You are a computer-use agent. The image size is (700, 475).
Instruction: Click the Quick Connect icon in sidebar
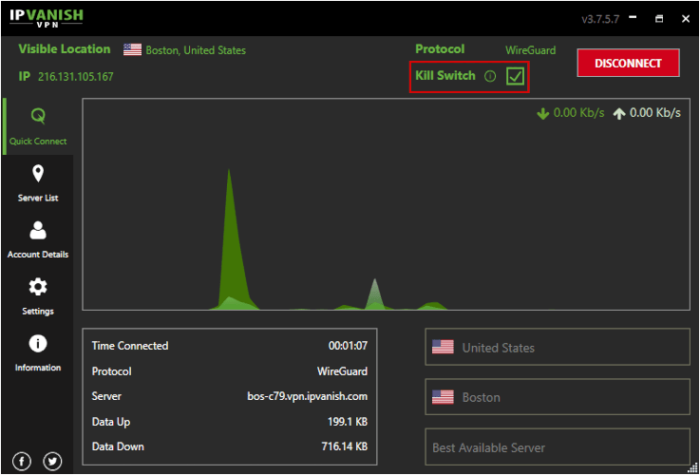(x=38, y=116)
